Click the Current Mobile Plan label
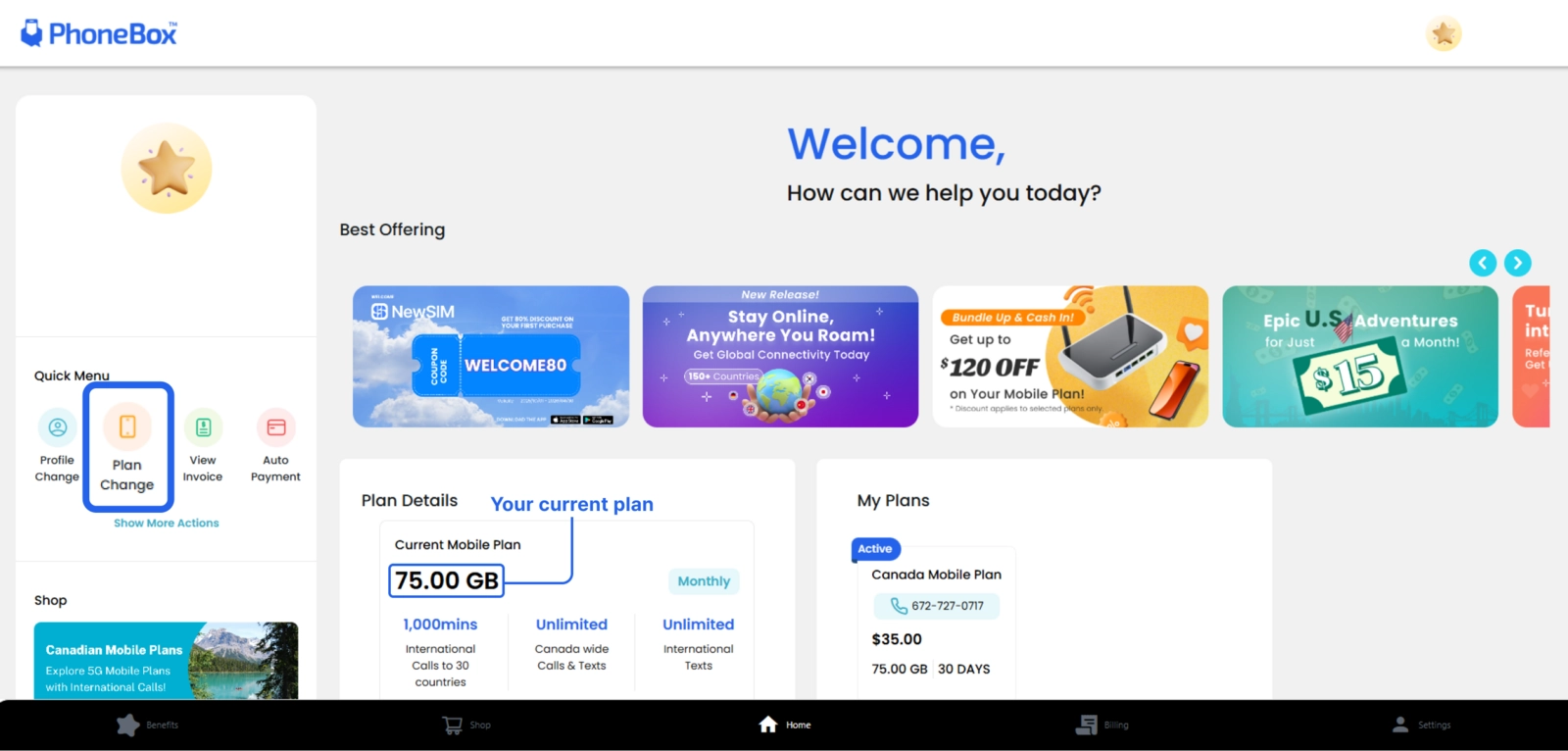The width and height of the screenshot is (1568, 751). tap(458, 545)
